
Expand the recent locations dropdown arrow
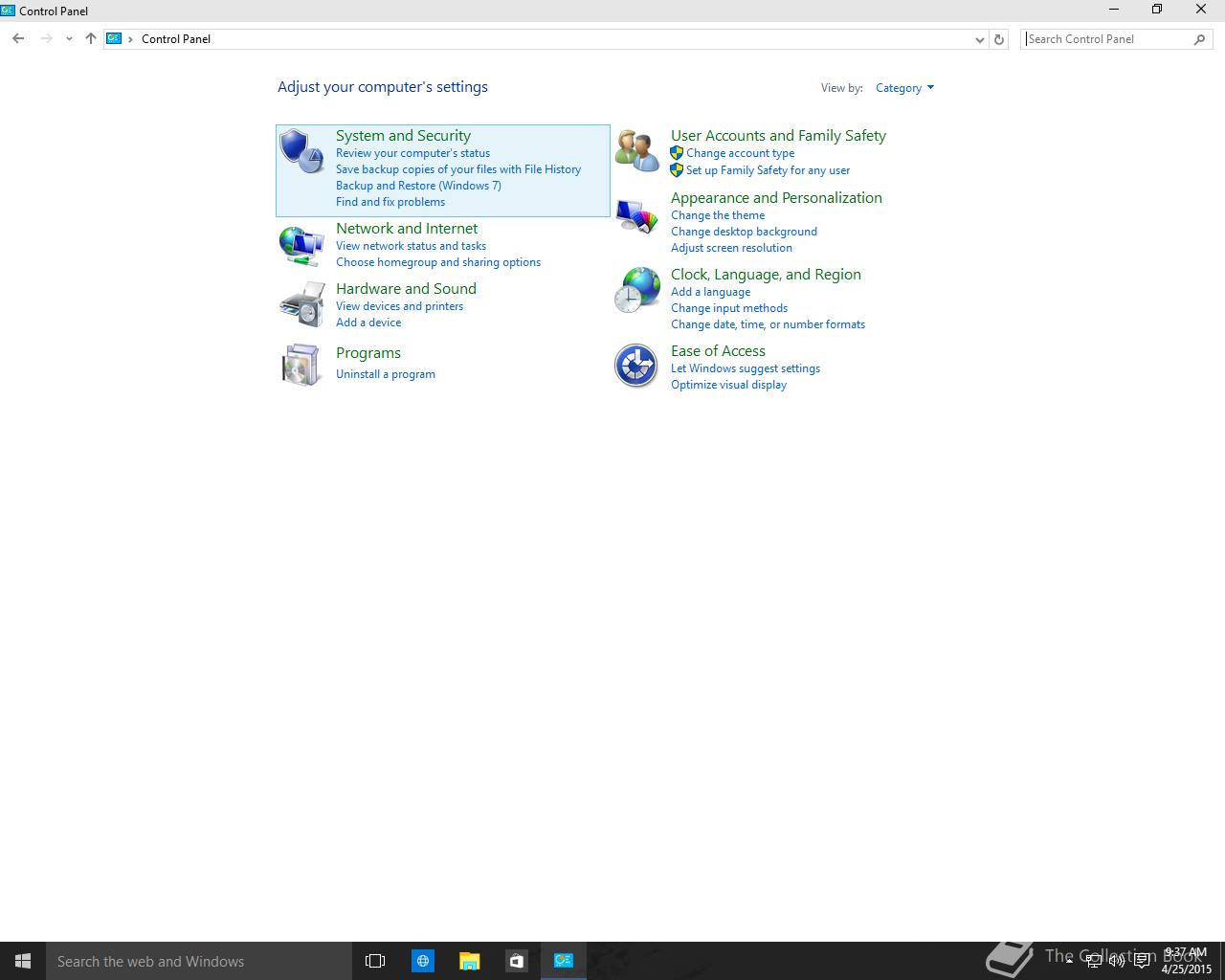(69, 39)
